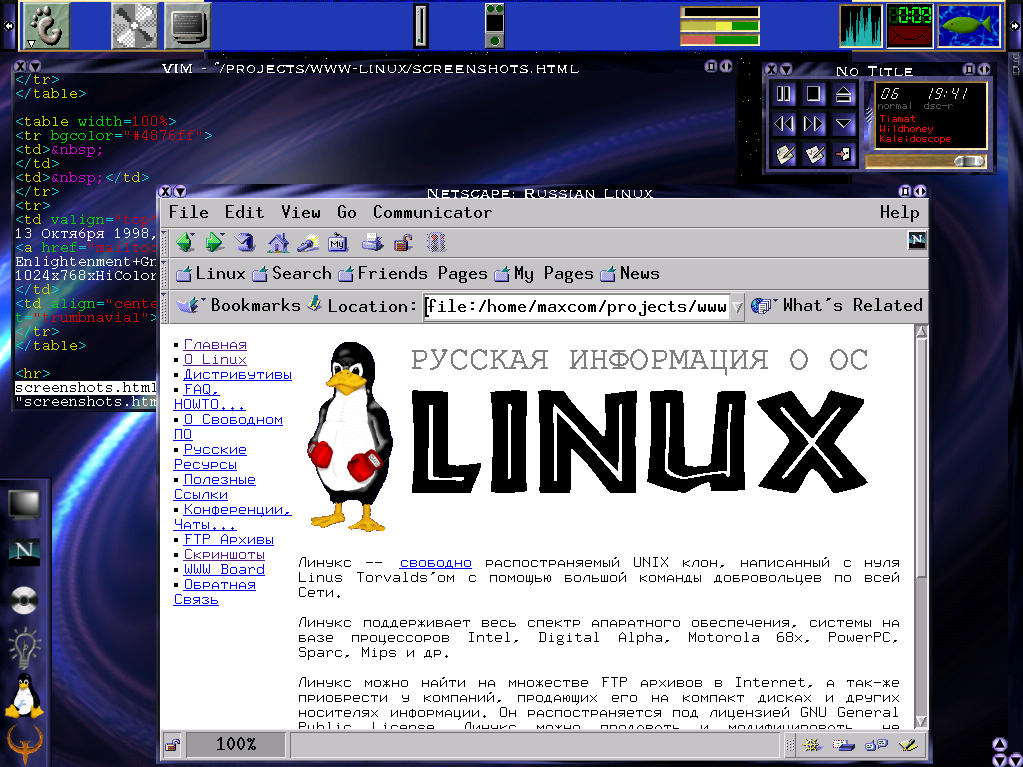Image resolution: width=1023 pixels, height=767 pixels.
Task: Open the Home page icon in Netscape
Action: click(x=278, y=243)
